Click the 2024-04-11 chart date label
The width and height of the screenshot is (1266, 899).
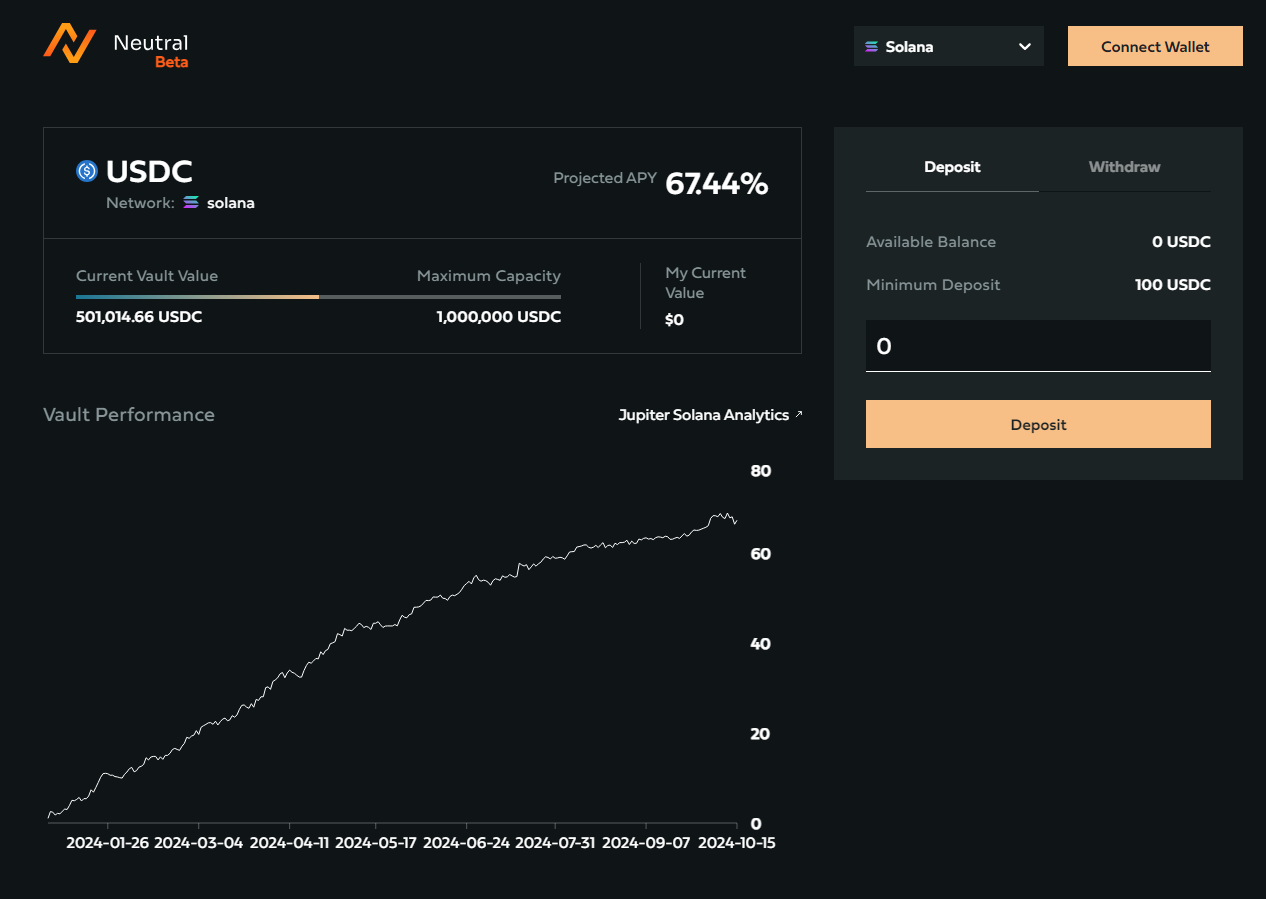290,843
